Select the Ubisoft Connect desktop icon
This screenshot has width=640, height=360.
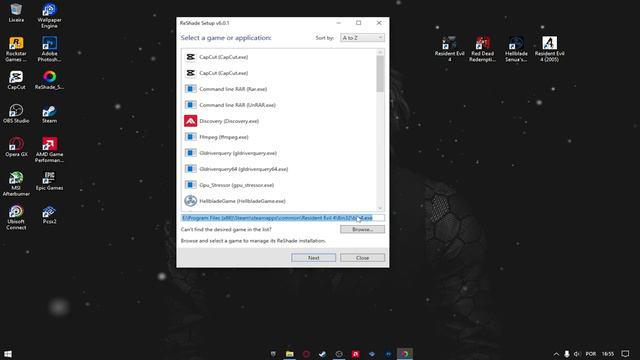pos(16,217)
